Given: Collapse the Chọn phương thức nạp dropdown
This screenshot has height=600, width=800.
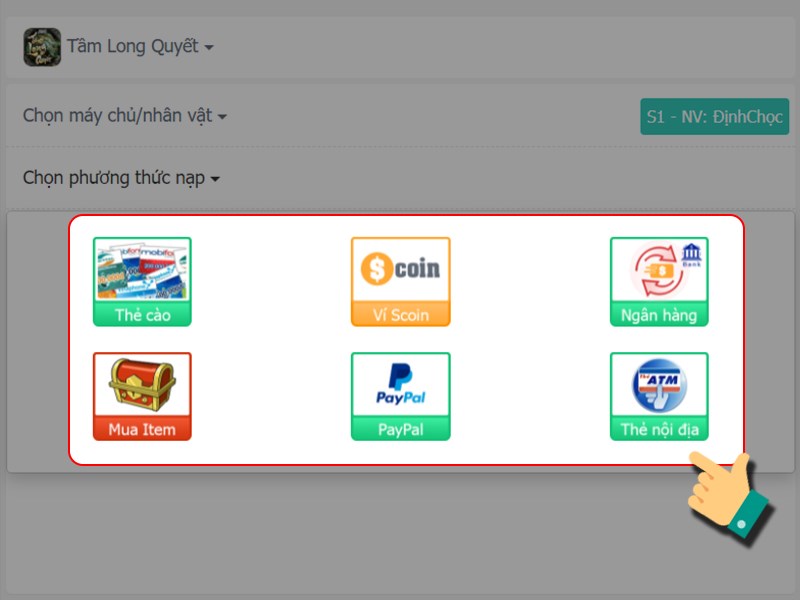Looking at the screenshot, I should [x=121, y=178].
